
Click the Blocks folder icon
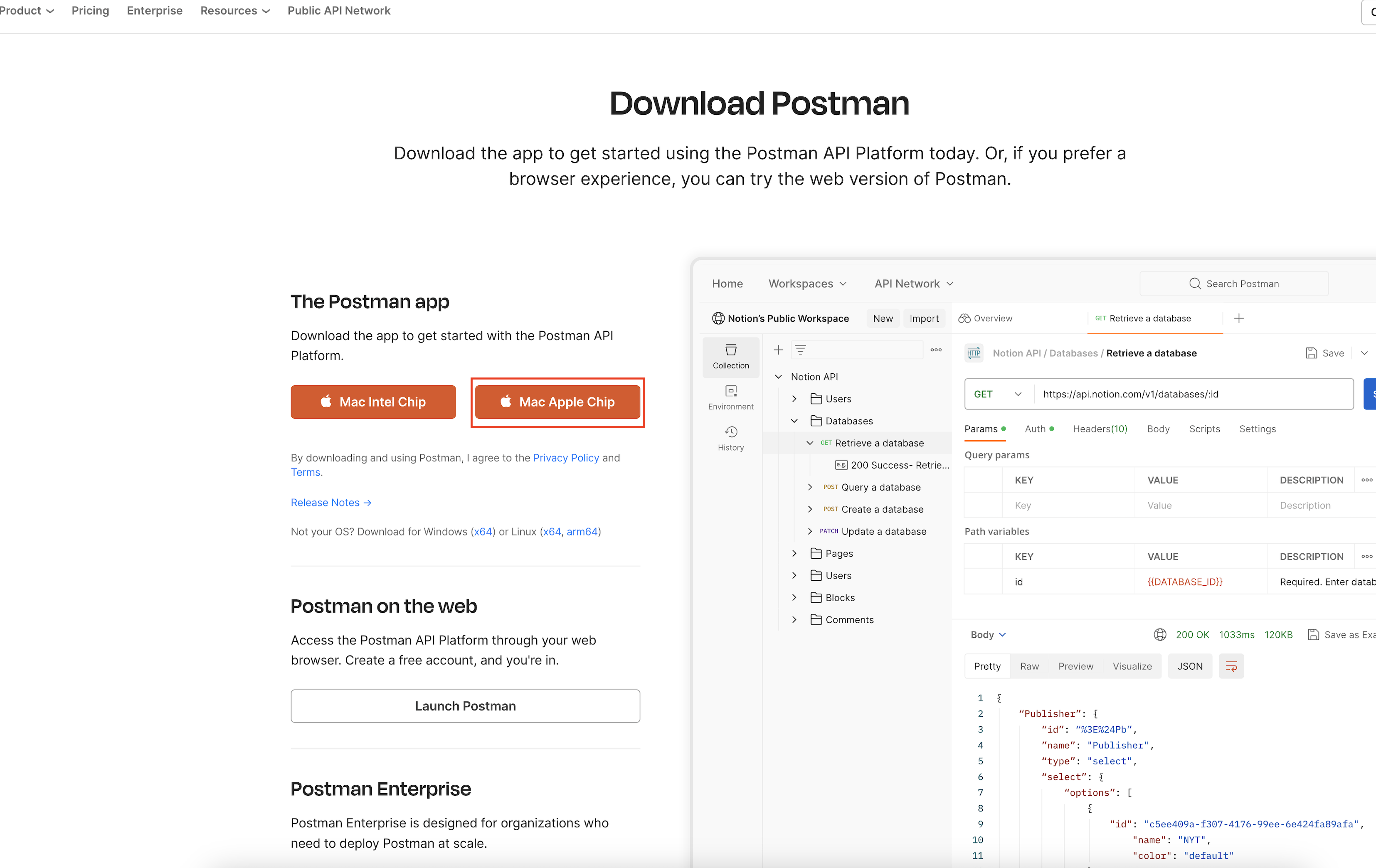816,597
